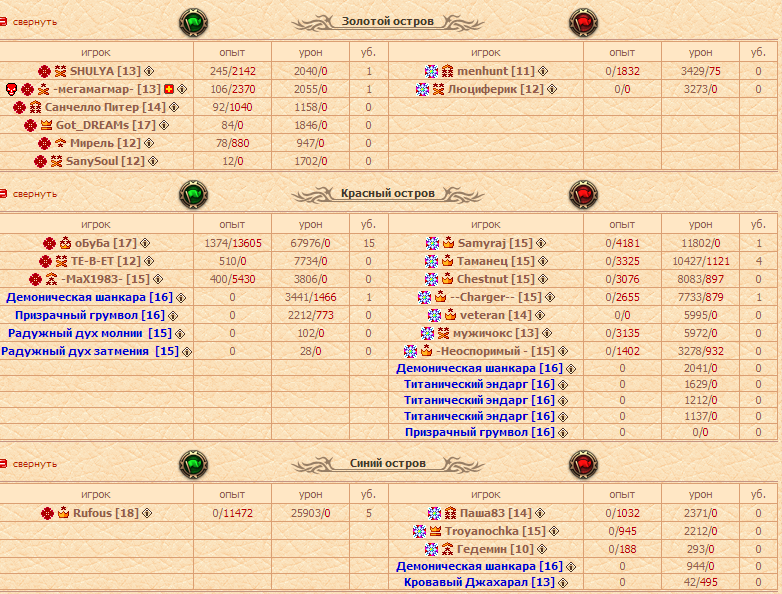Click the red clan emblem beside оБуБа
This screenshot has height=594, width=782.
[49, 243]
